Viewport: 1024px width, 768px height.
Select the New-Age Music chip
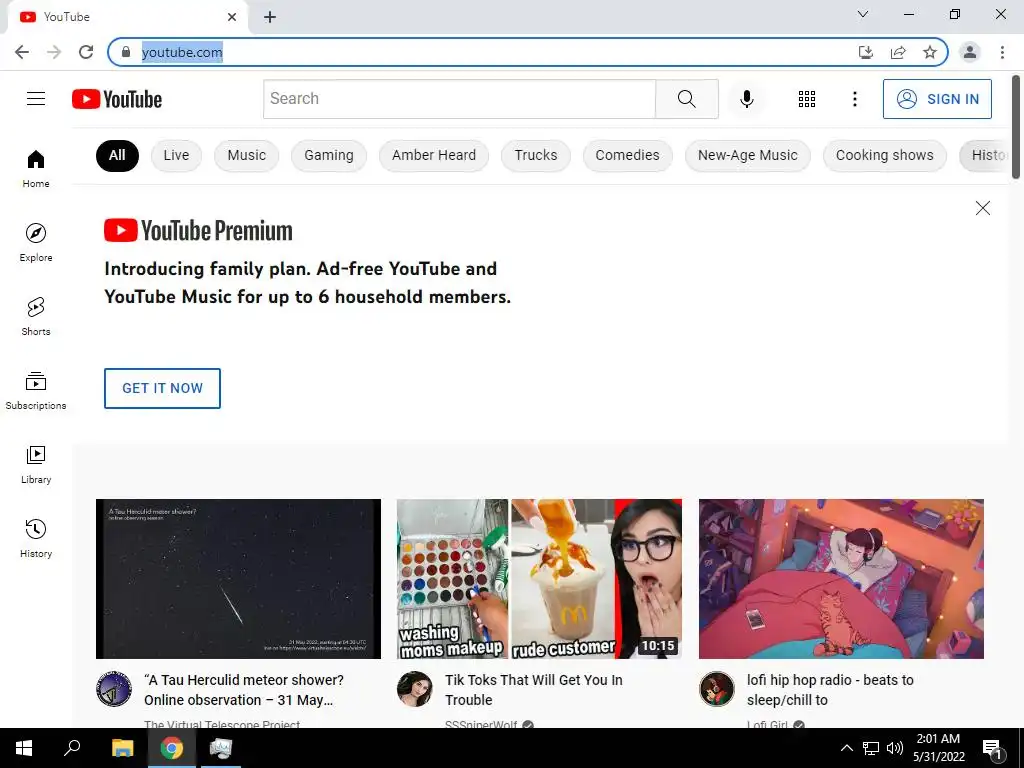click(x=747, y=155)
